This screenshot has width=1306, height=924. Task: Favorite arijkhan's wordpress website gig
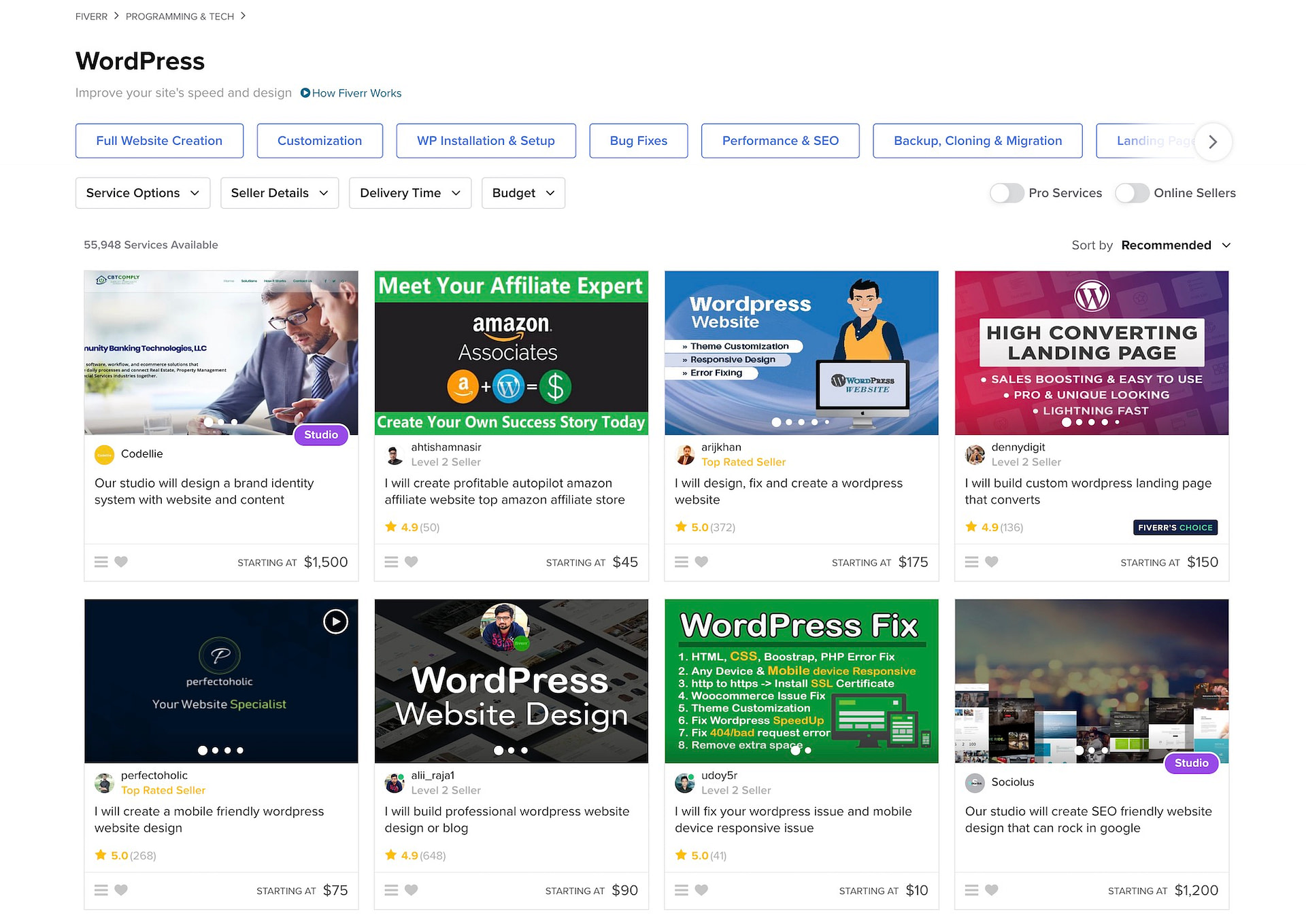(x=701, y=562)
